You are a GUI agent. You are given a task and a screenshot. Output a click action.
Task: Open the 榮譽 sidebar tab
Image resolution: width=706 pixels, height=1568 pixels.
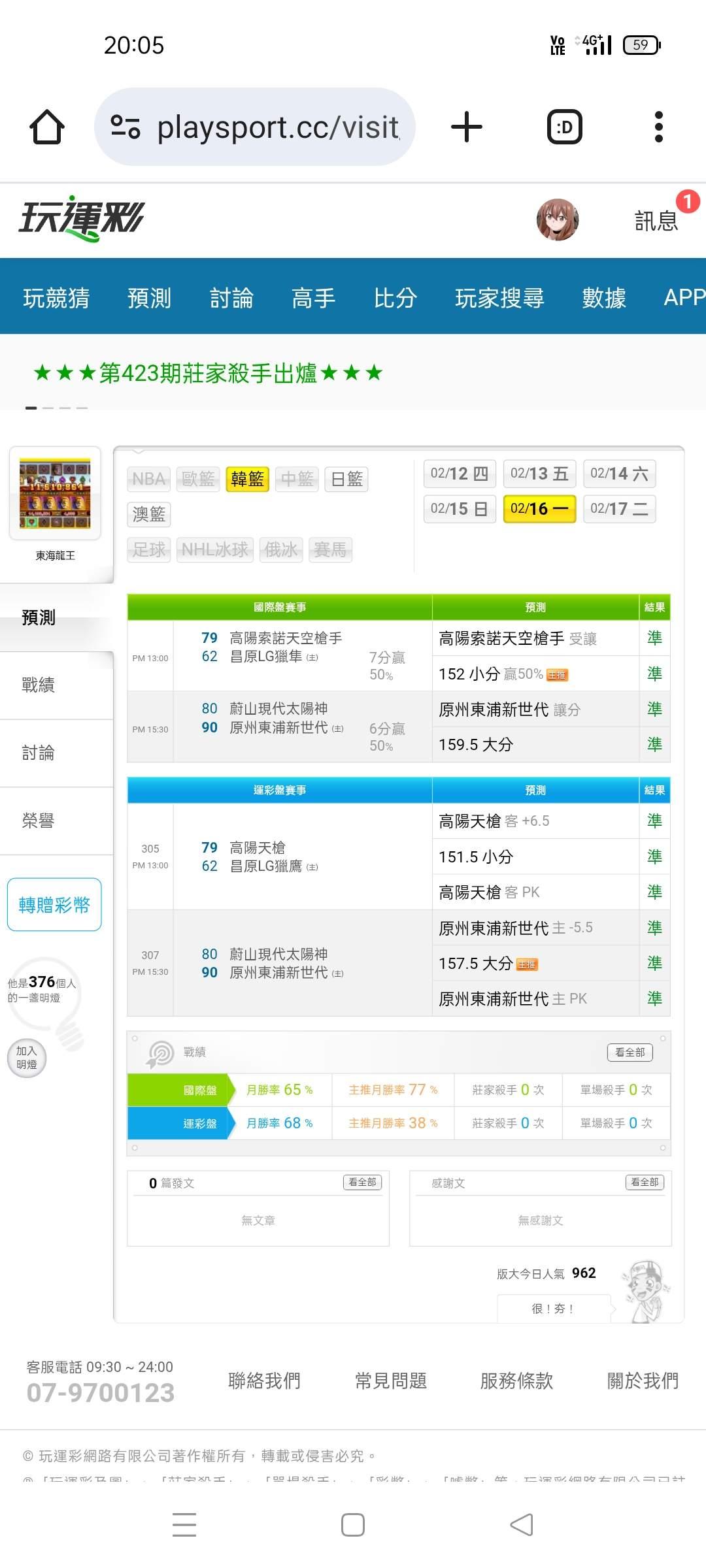(x=56, y=821)
